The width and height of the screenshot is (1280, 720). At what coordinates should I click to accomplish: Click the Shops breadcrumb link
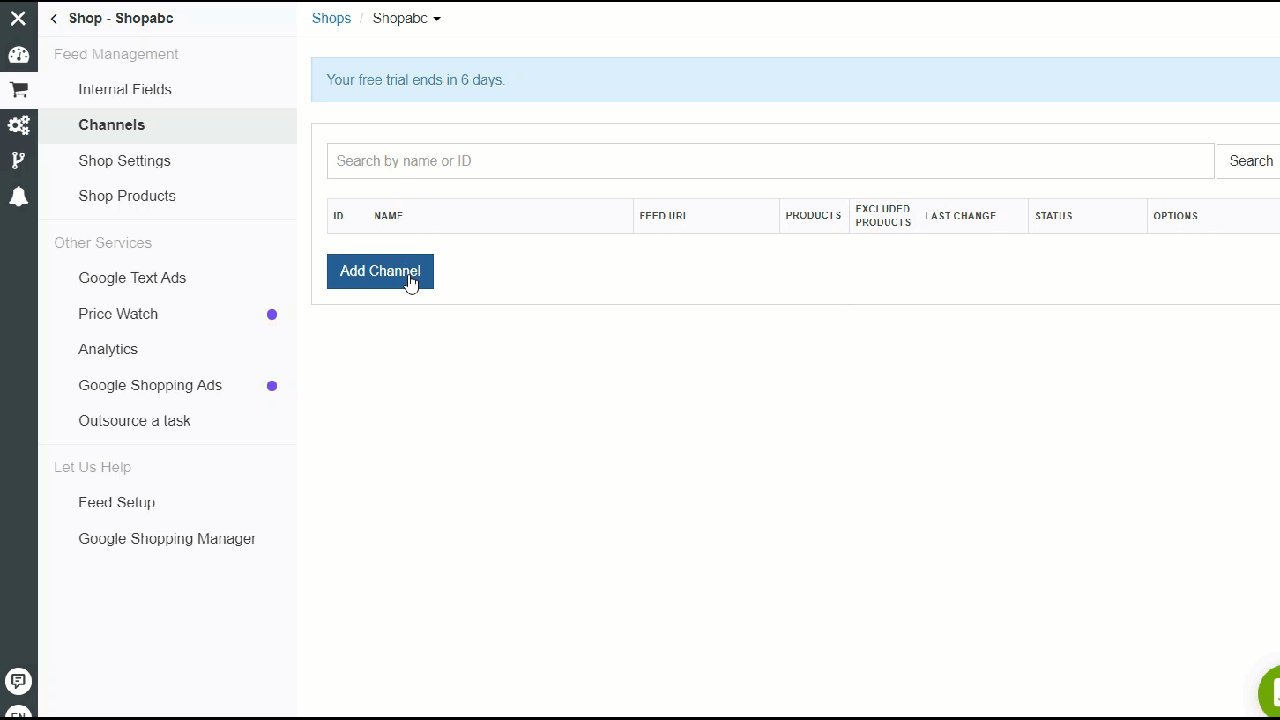(x=331, y=18)
